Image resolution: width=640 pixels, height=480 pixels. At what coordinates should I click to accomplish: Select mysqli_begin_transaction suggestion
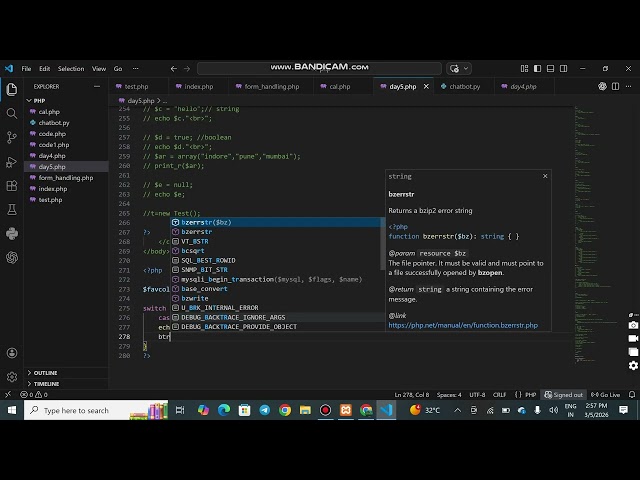tap(275, 279)
